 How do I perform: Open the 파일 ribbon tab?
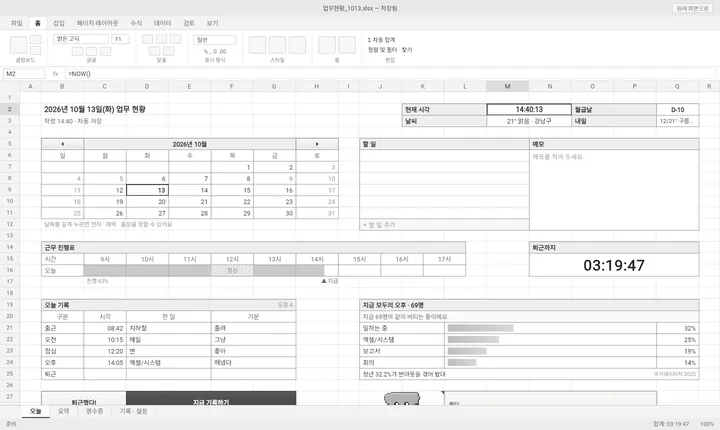pos(17,23)
